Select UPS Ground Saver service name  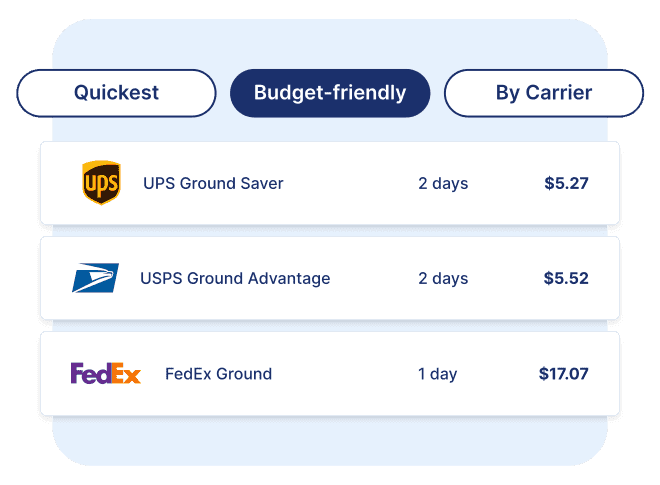click(213, 183)
